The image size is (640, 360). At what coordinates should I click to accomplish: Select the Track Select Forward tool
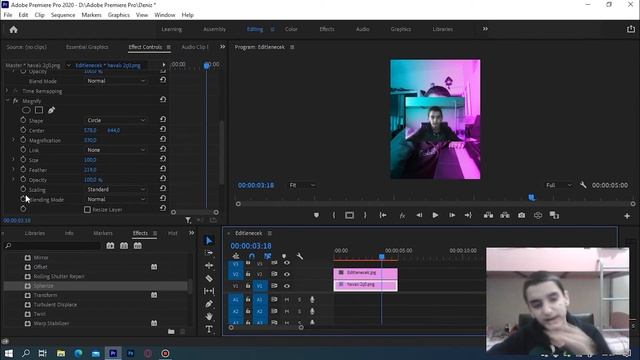(209, 253)
